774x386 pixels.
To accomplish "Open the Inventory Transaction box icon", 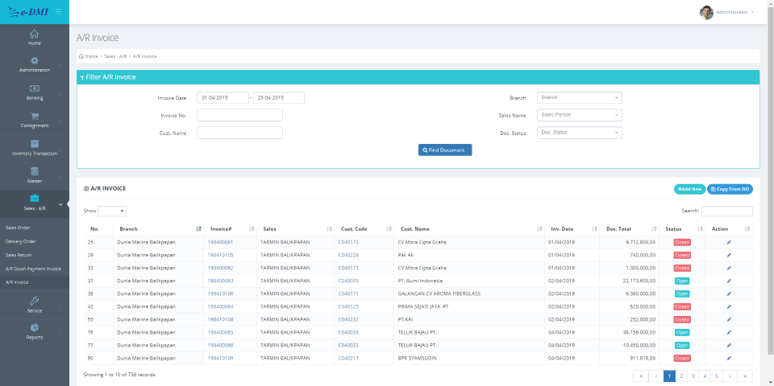I will [x=35, y=144].
